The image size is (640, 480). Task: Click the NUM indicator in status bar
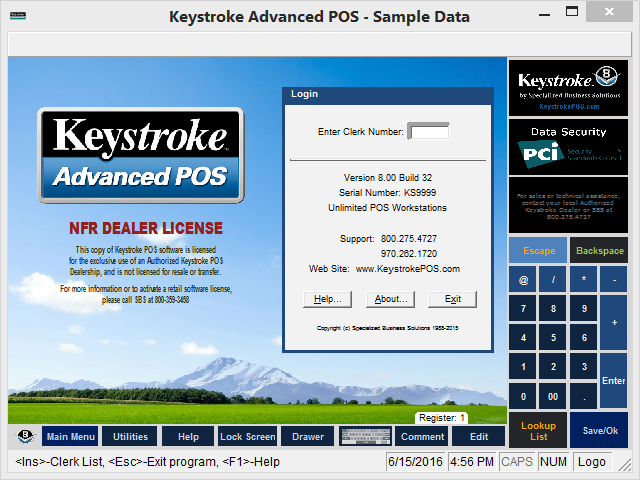pos(553,462)
